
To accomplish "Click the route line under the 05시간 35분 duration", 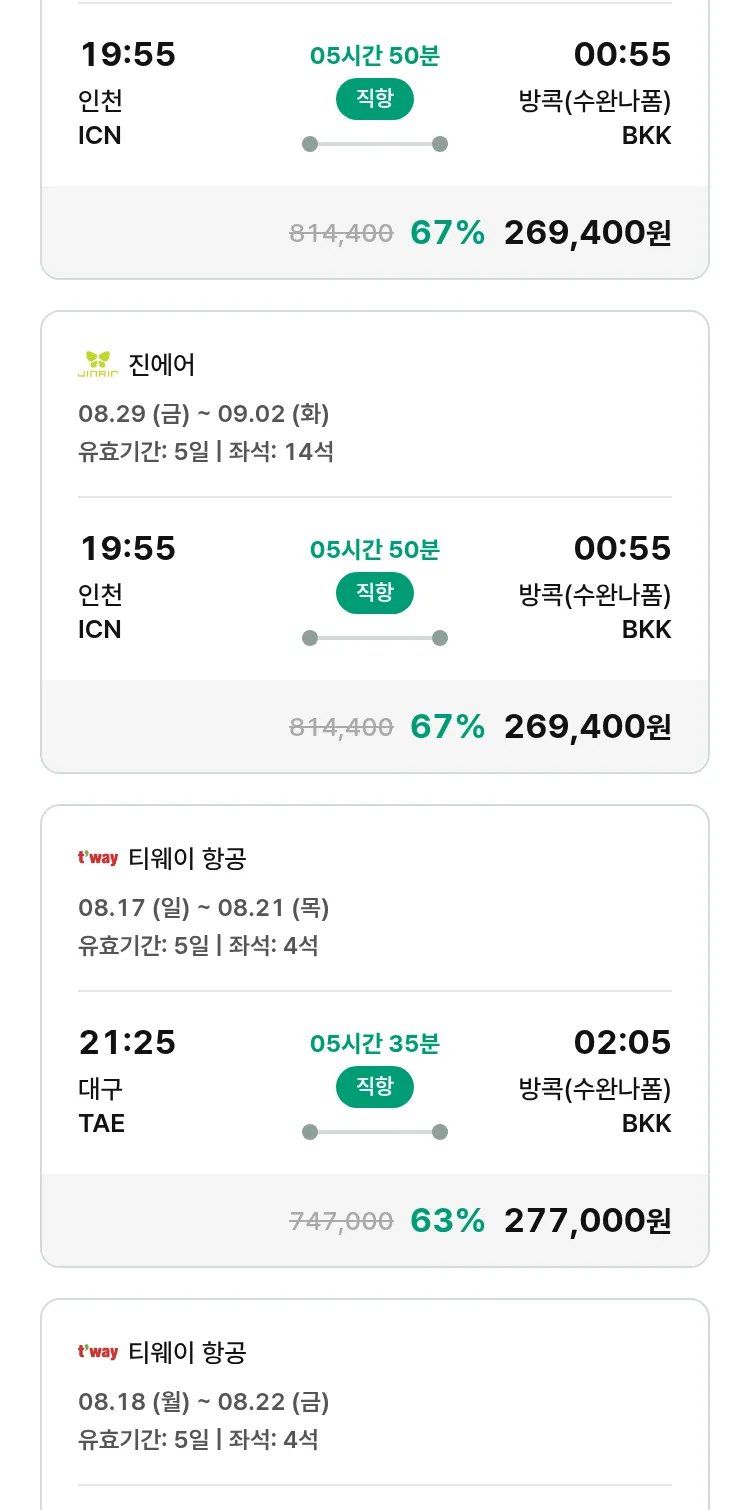I will pyautogui.click(x=374, y=1132).
